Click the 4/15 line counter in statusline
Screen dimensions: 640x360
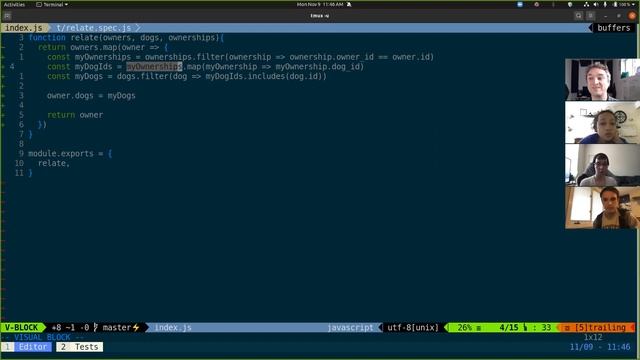(x=509, y=327)
